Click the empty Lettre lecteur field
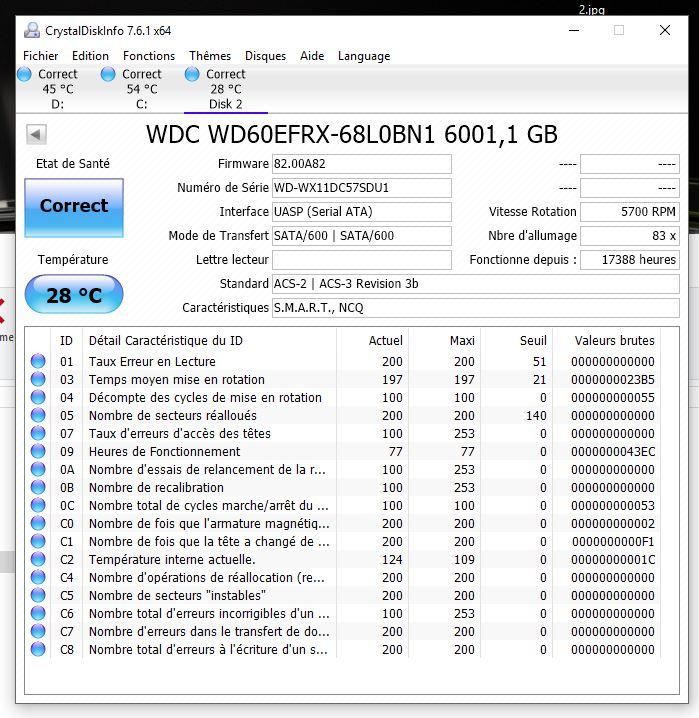The height and width of the screenshot is (718, 699). coord(362,260)
